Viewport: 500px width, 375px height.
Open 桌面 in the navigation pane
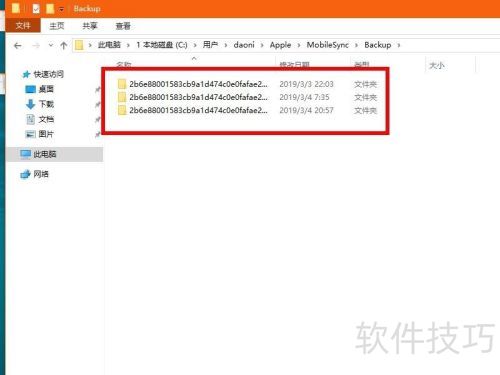point(46,89)
